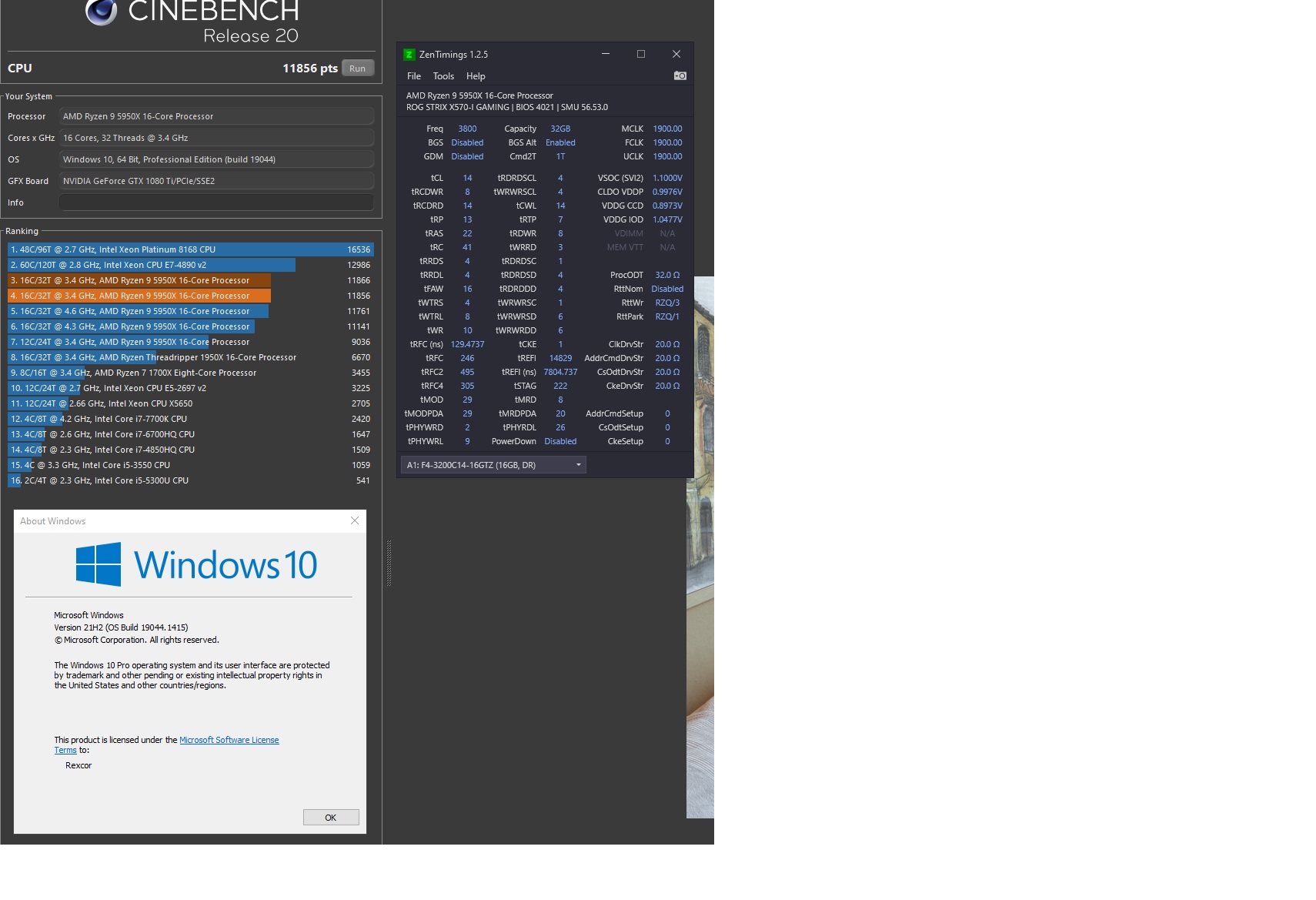
Task: Click the tRAS value 22
Action: (x=467, y=233)
